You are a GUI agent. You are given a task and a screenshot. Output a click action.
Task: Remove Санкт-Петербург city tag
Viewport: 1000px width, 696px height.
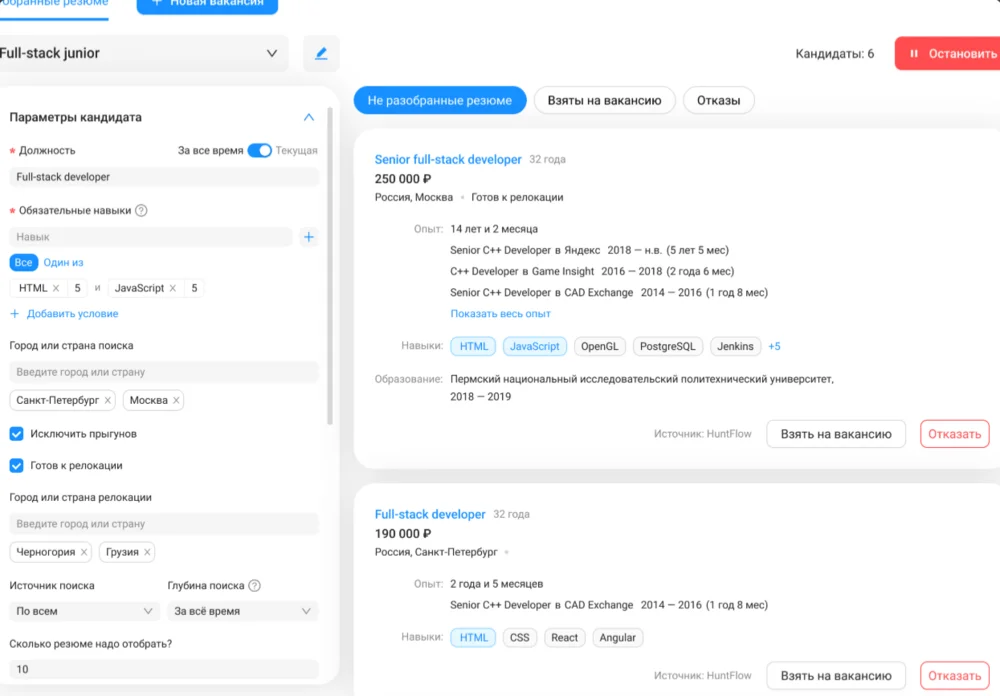[x=107, y=400]
